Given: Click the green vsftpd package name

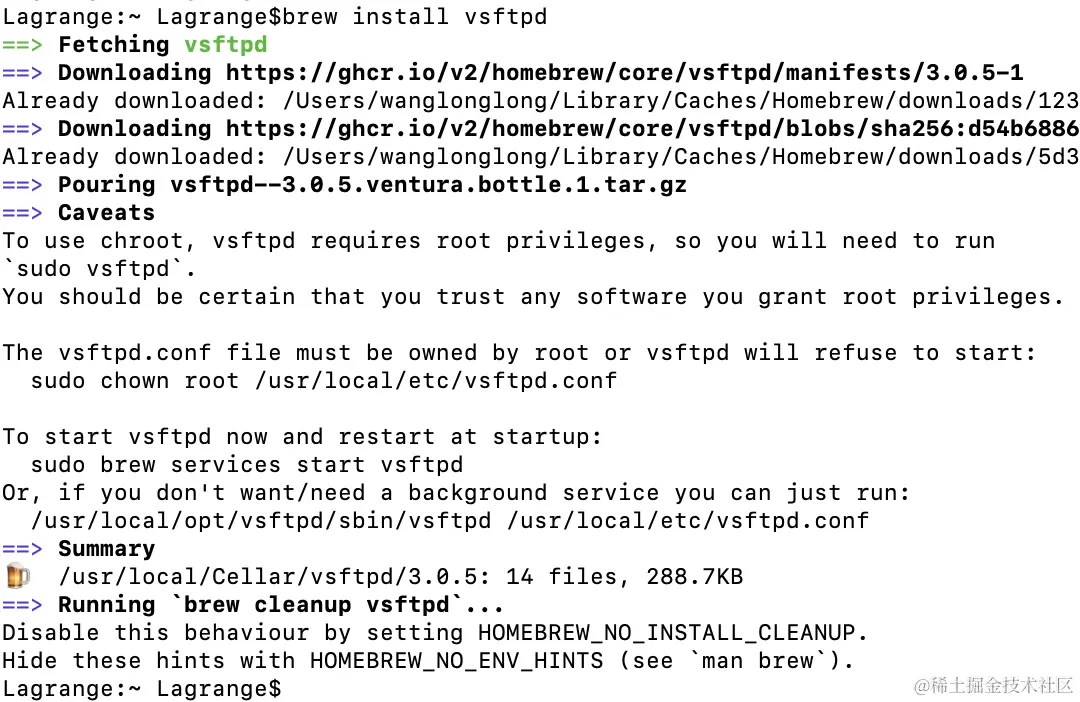Looking at the screenshot, I should [225, 45].
